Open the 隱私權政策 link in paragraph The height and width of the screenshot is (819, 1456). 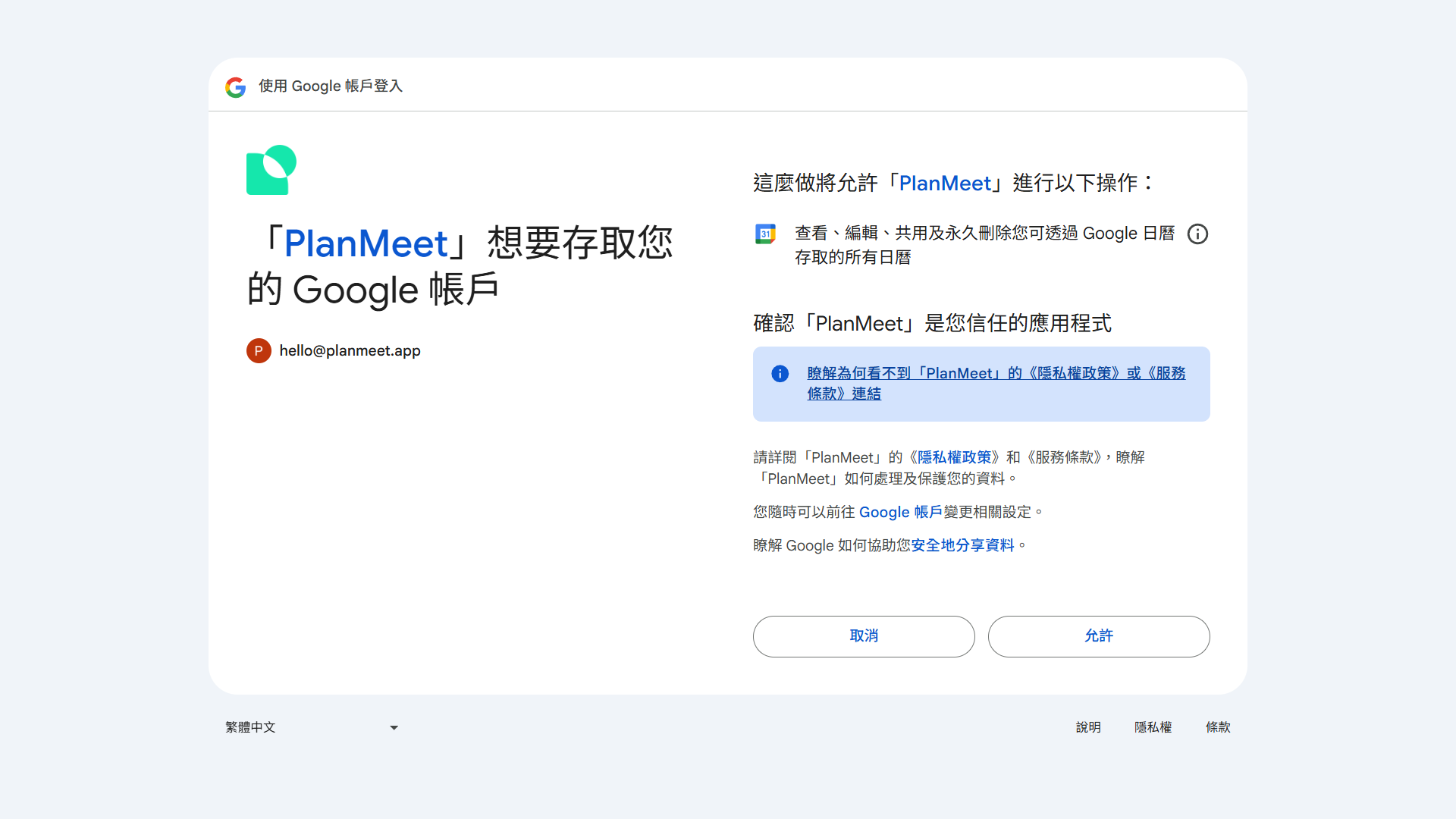click(954, 457)
